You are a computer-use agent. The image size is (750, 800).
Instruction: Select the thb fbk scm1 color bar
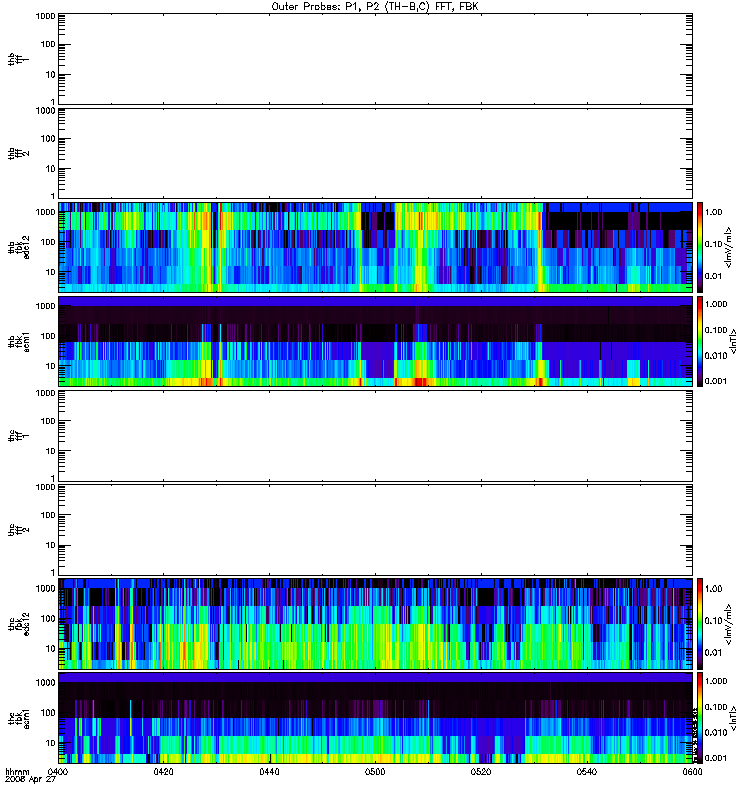700,341
